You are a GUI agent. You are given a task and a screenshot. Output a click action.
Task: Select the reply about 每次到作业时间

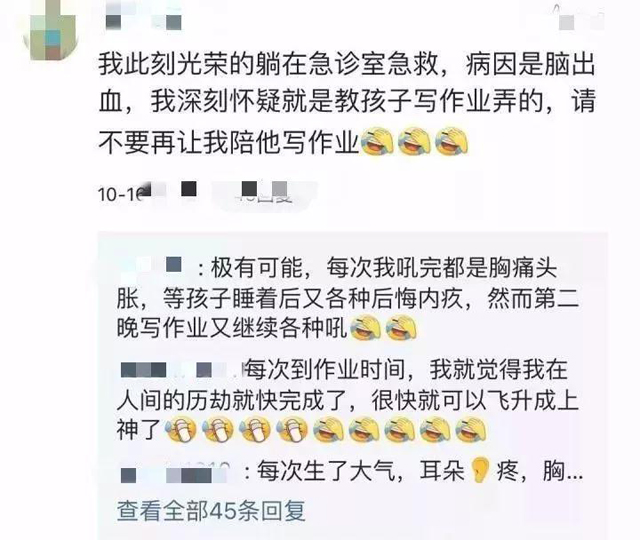coord(348,401)
